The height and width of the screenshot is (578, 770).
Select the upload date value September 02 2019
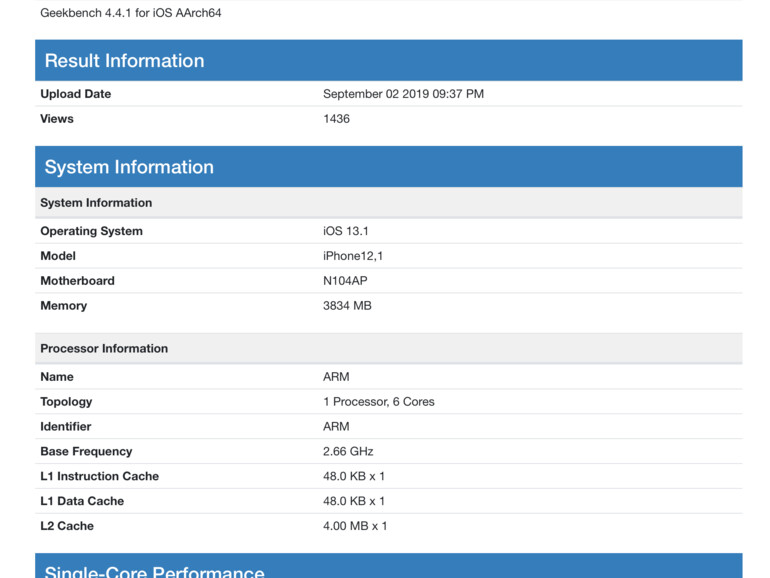pyautogui.click(x=403, y=94)
